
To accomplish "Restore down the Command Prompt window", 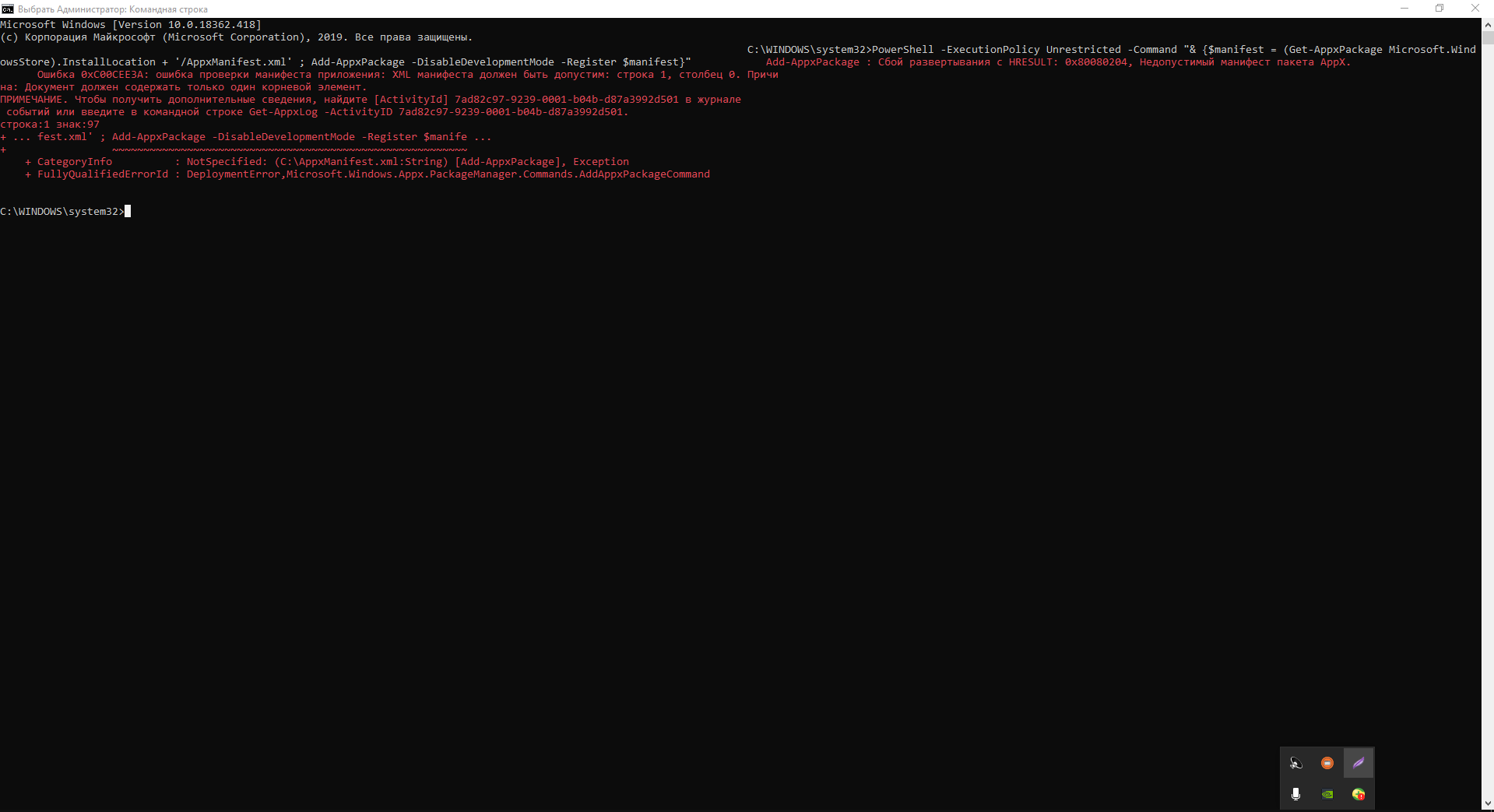I will pos(1440,9).
